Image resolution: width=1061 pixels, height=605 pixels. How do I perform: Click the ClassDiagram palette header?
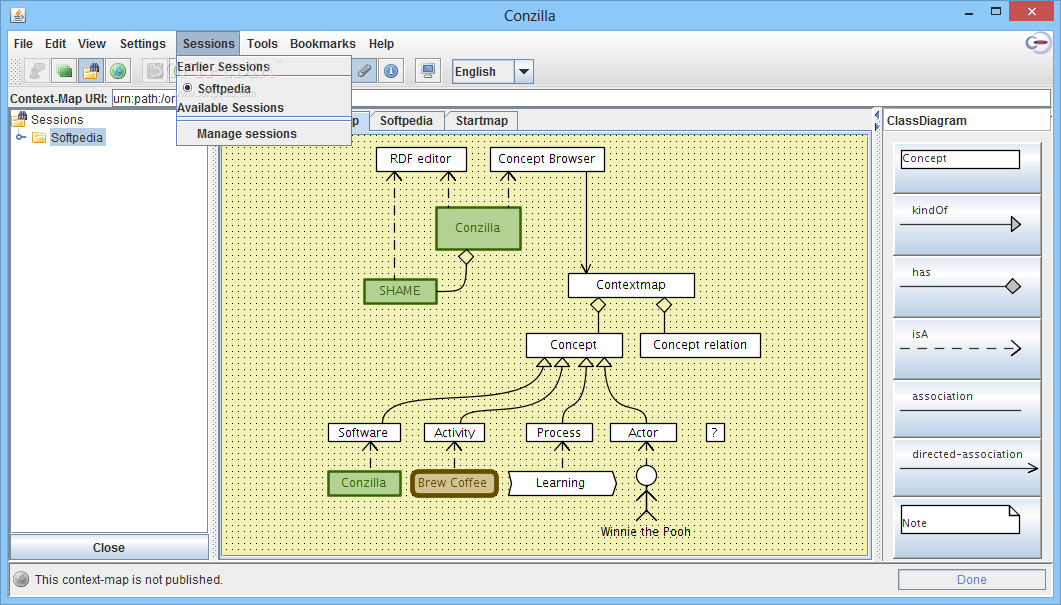pyautogui.click(x=966, y=120)
